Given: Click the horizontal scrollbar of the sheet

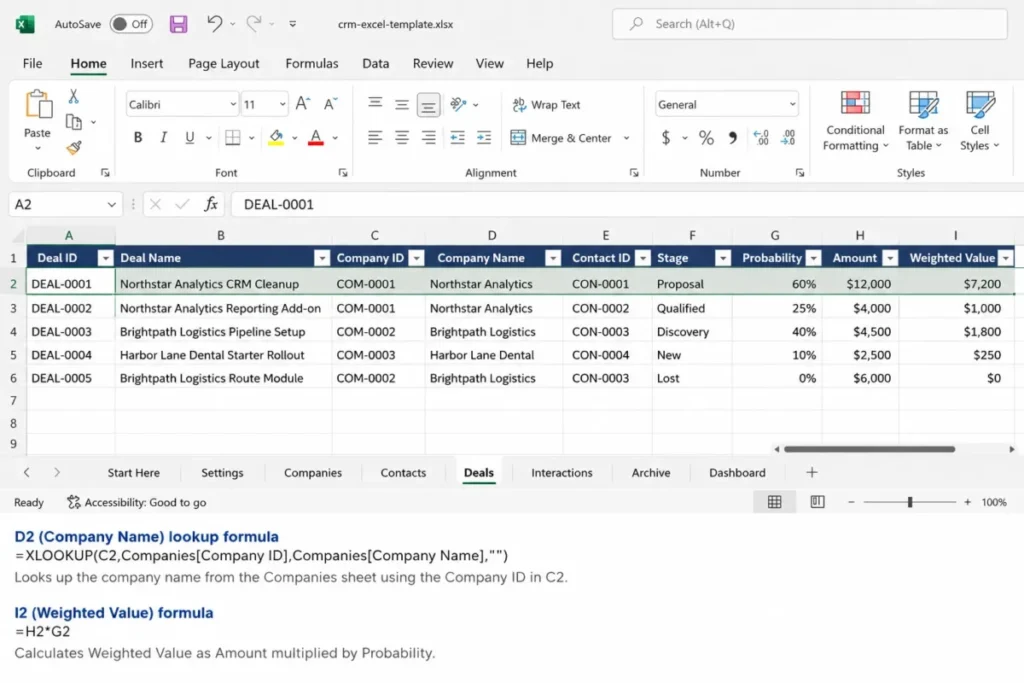Looking at the screenshot, I should [x=869, y=449].
